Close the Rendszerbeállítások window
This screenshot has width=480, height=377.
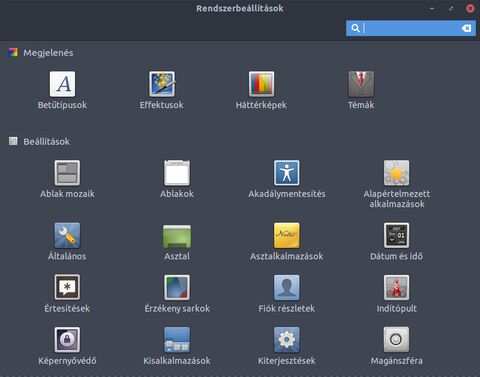point(470,9)
